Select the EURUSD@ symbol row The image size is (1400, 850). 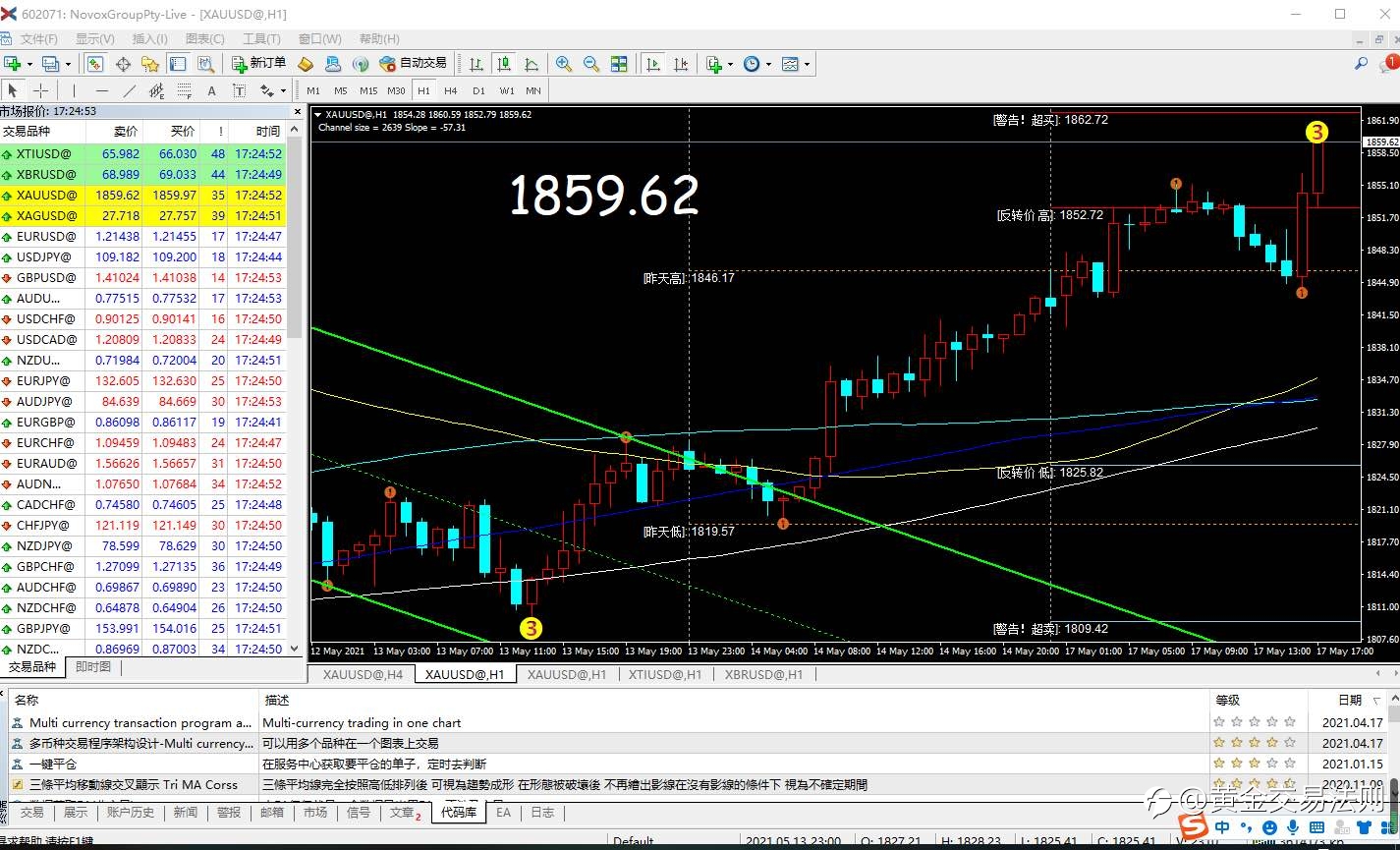[x=143, y=236]
